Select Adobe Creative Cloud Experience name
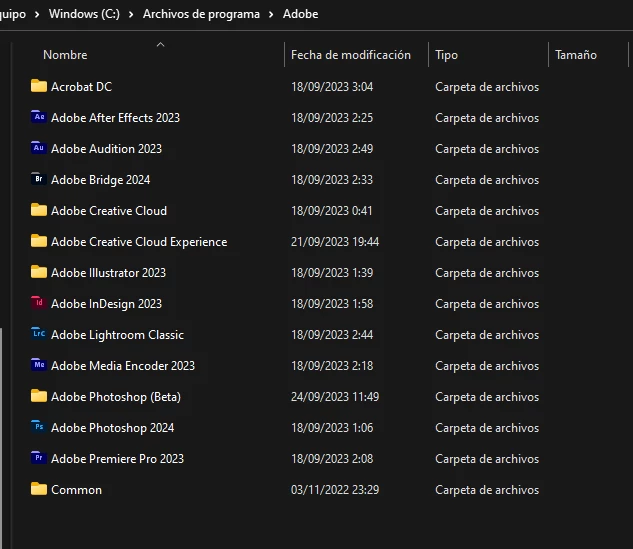 pyautogui.click(x=139, y=242)
